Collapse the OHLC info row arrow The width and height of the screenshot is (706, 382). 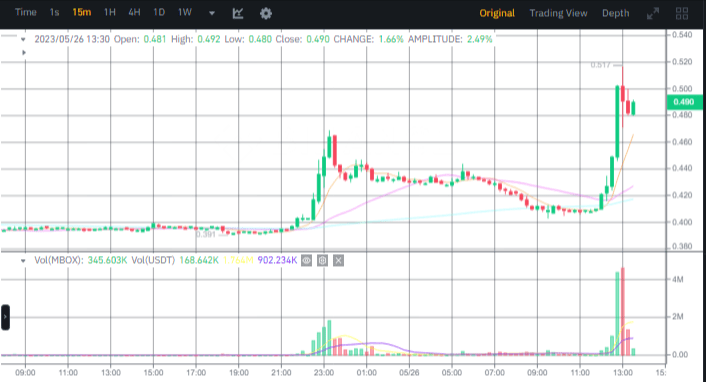coord(23,40)
